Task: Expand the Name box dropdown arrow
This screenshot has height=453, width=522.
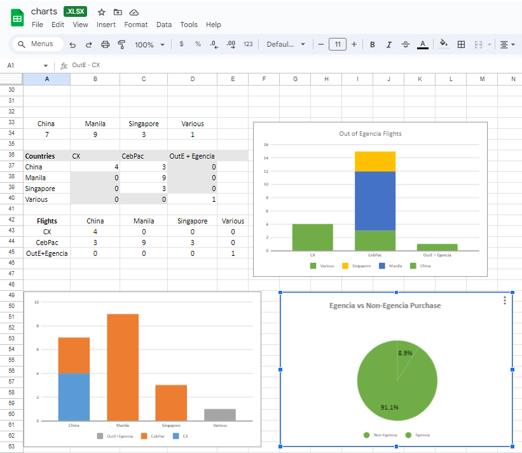Action: coord(45,66)
